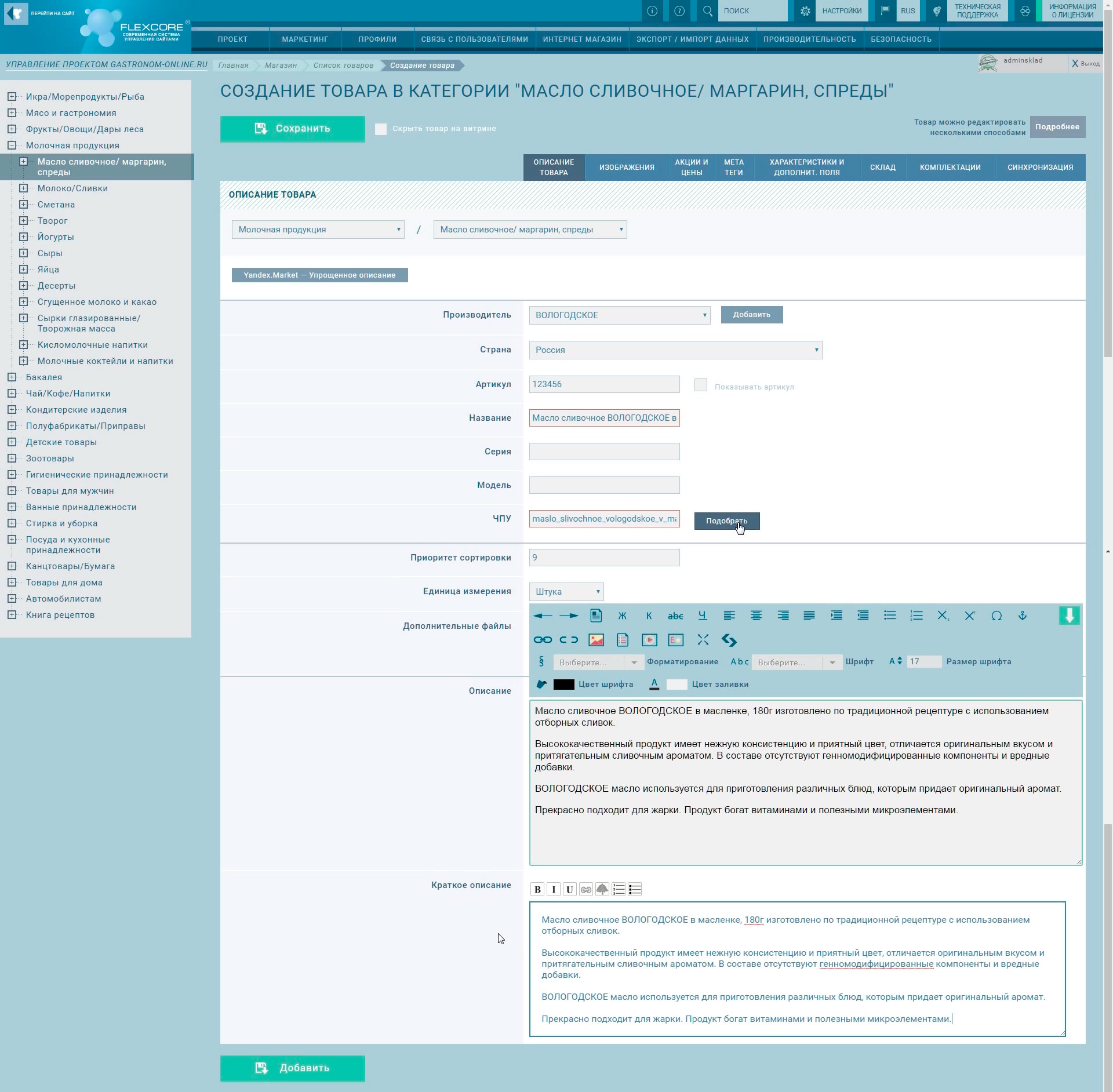This screenshot has height=1092, width=1113.
Task: Switch to МЕТА ТЕГИ tab
Action: pyautogui.click(x=734, y=168)
